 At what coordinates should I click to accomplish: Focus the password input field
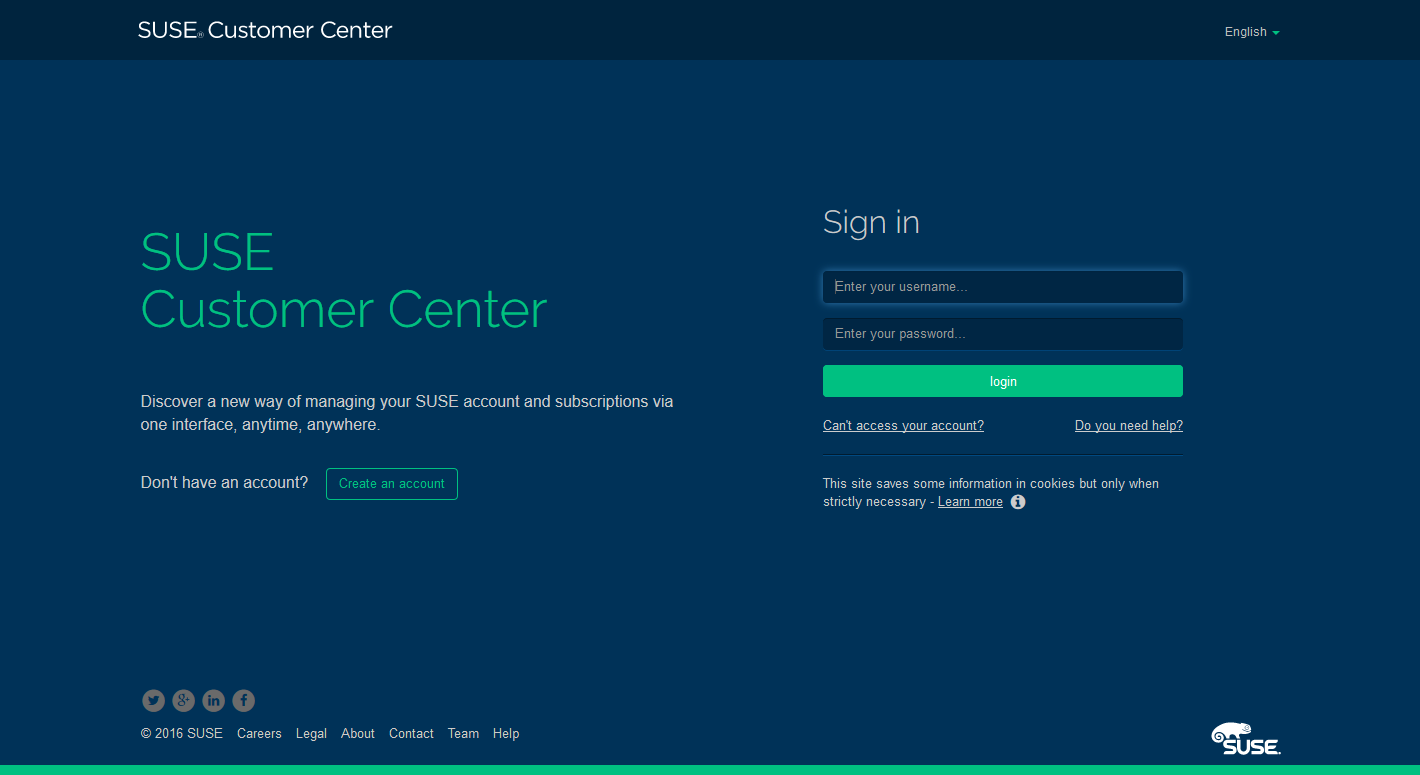pyautogui.click(x=1003, y=334)
